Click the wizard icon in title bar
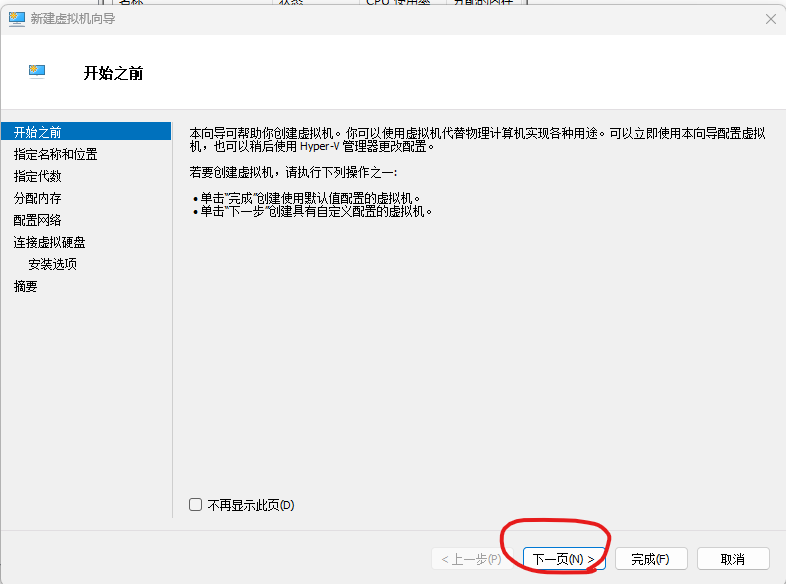 pyautogui.click(x=17, y=19)
